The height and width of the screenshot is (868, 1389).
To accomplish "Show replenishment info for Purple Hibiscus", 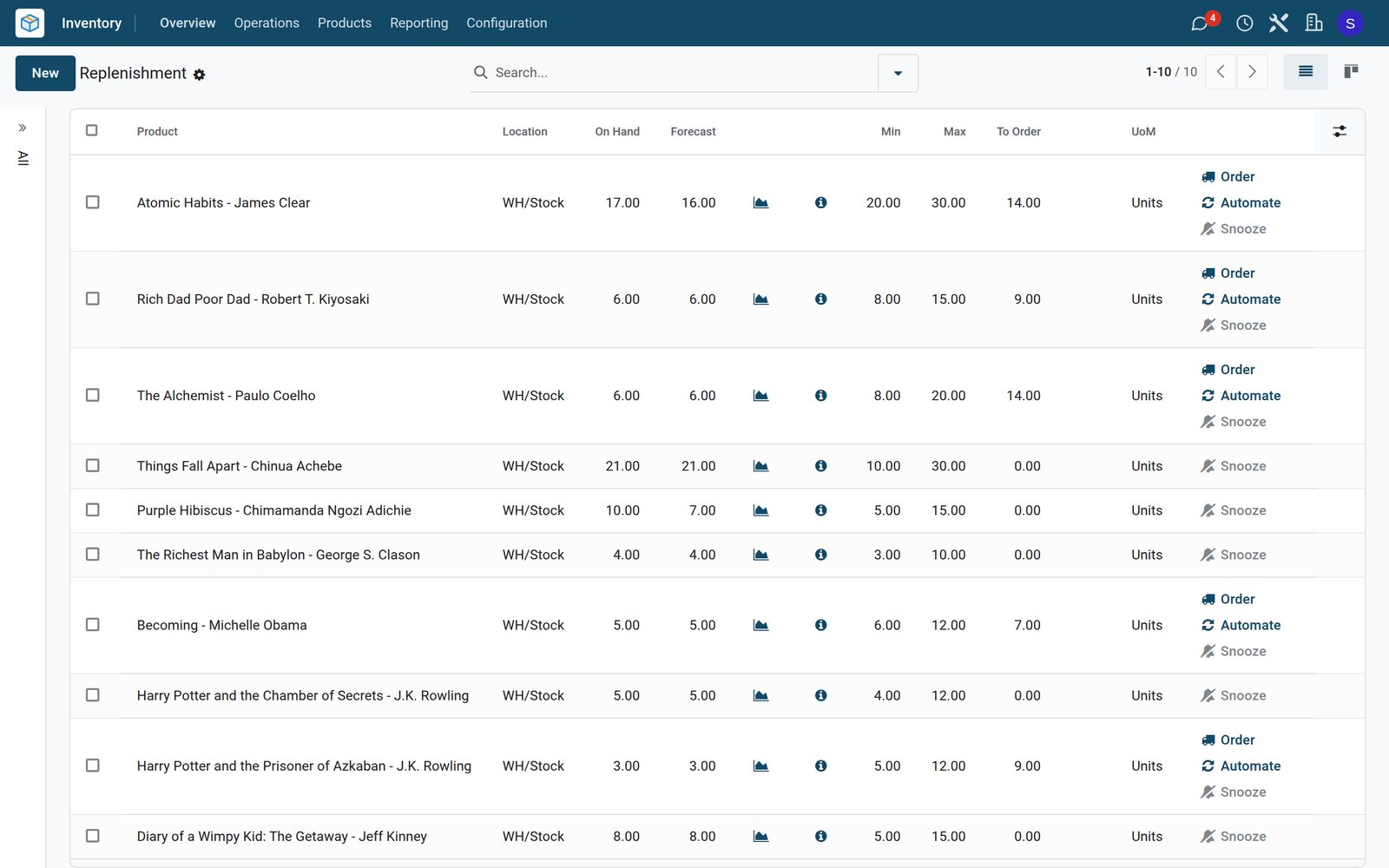I will [820, 510].
